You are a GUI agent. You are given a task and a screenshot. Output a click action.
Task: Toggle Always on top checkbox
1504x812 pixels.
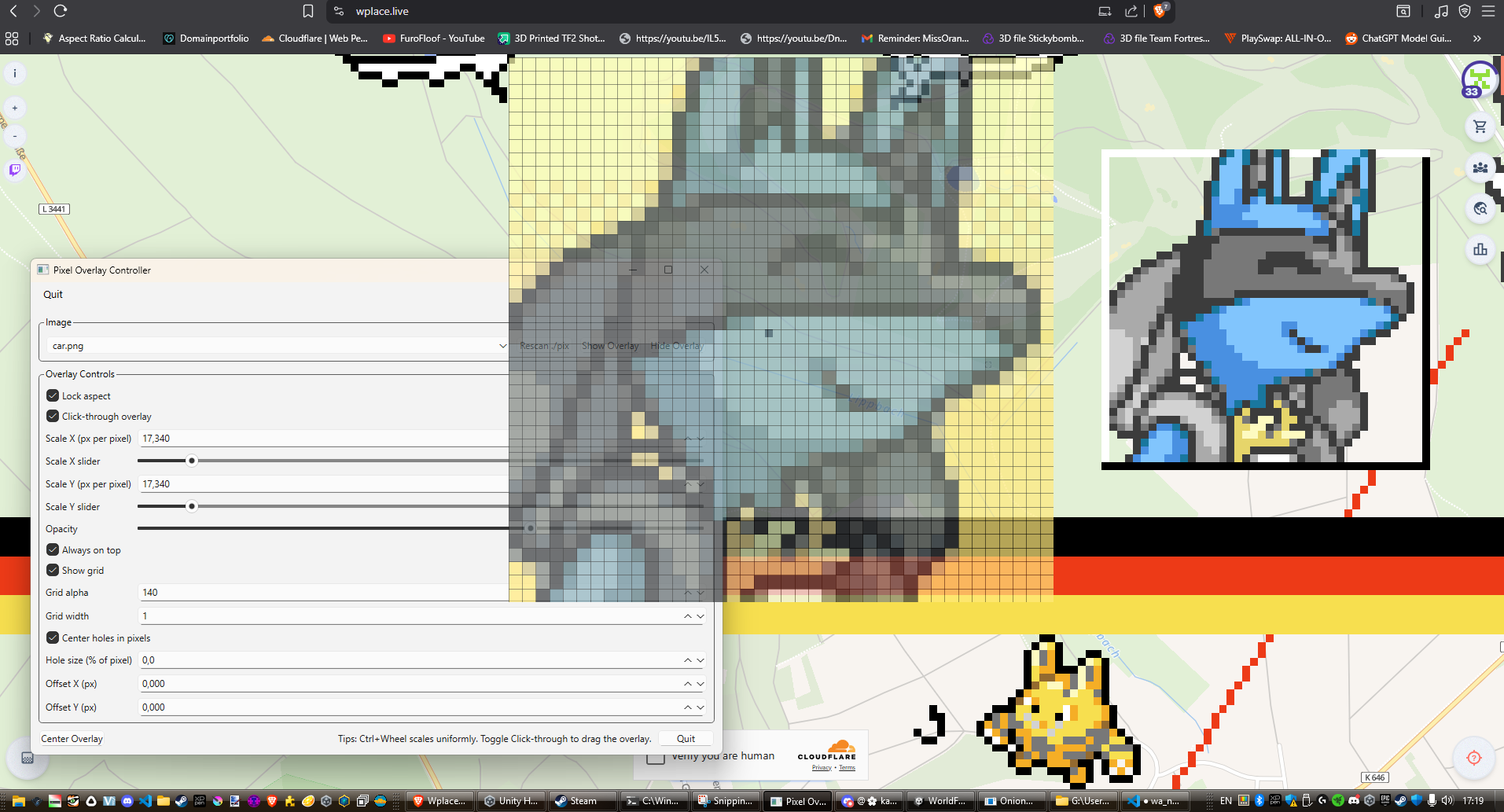click(x=53, y=549)
